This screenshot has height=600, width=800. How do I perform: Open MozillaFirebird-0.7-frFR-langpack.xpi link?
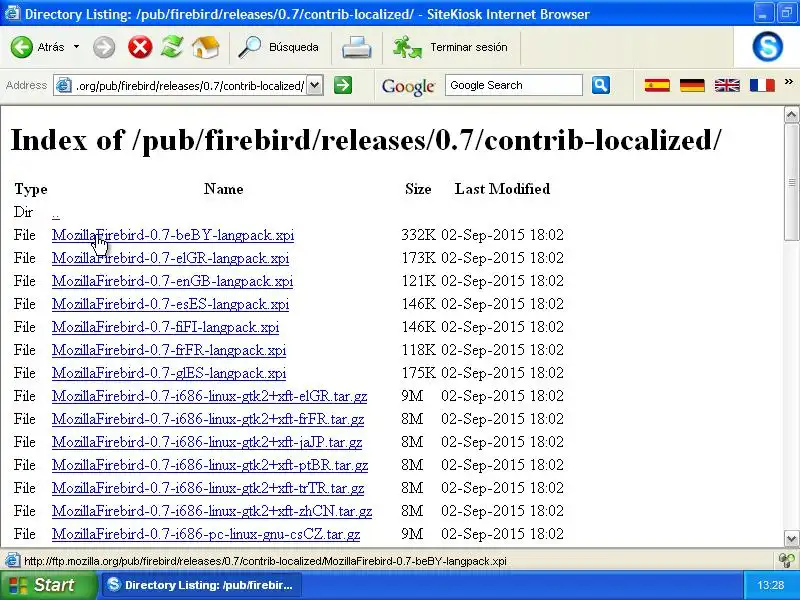click(x=169, y=350)
